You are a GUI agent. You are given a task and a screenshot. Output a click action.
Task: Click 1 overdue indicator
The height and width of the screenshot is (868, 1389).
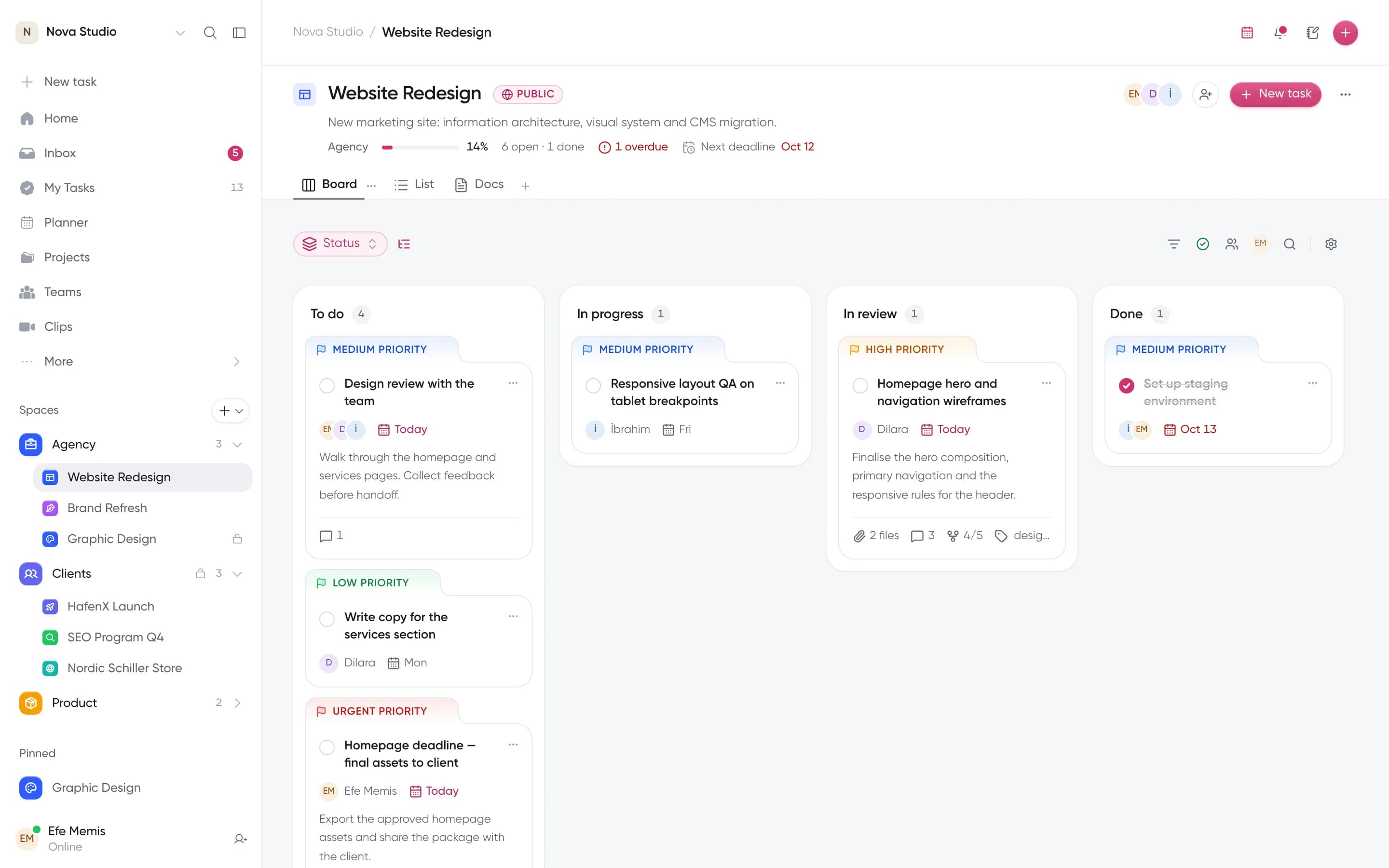(632, 147)
